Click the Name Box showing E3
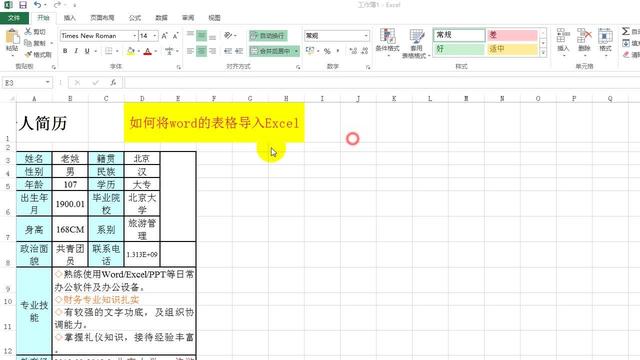Viewport: 640px width, 360px height. (x=23, y=83)
